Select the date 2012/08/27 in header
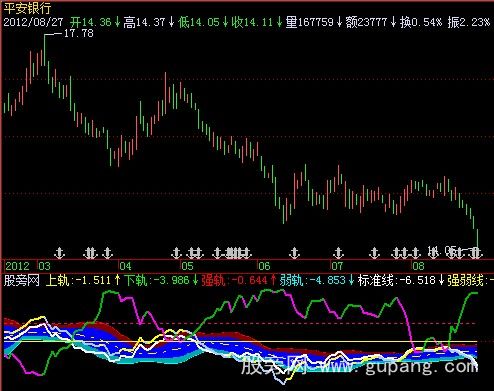 point(33,22)
